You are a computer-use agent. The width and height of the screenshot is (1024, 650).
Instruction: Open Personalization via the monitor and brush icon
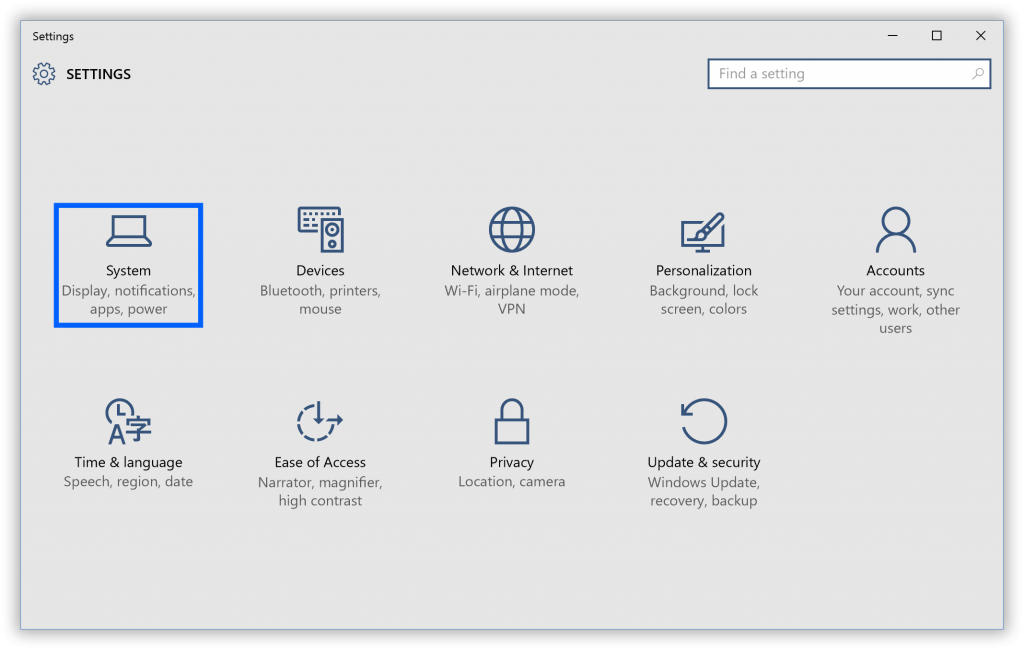[703, 231]
